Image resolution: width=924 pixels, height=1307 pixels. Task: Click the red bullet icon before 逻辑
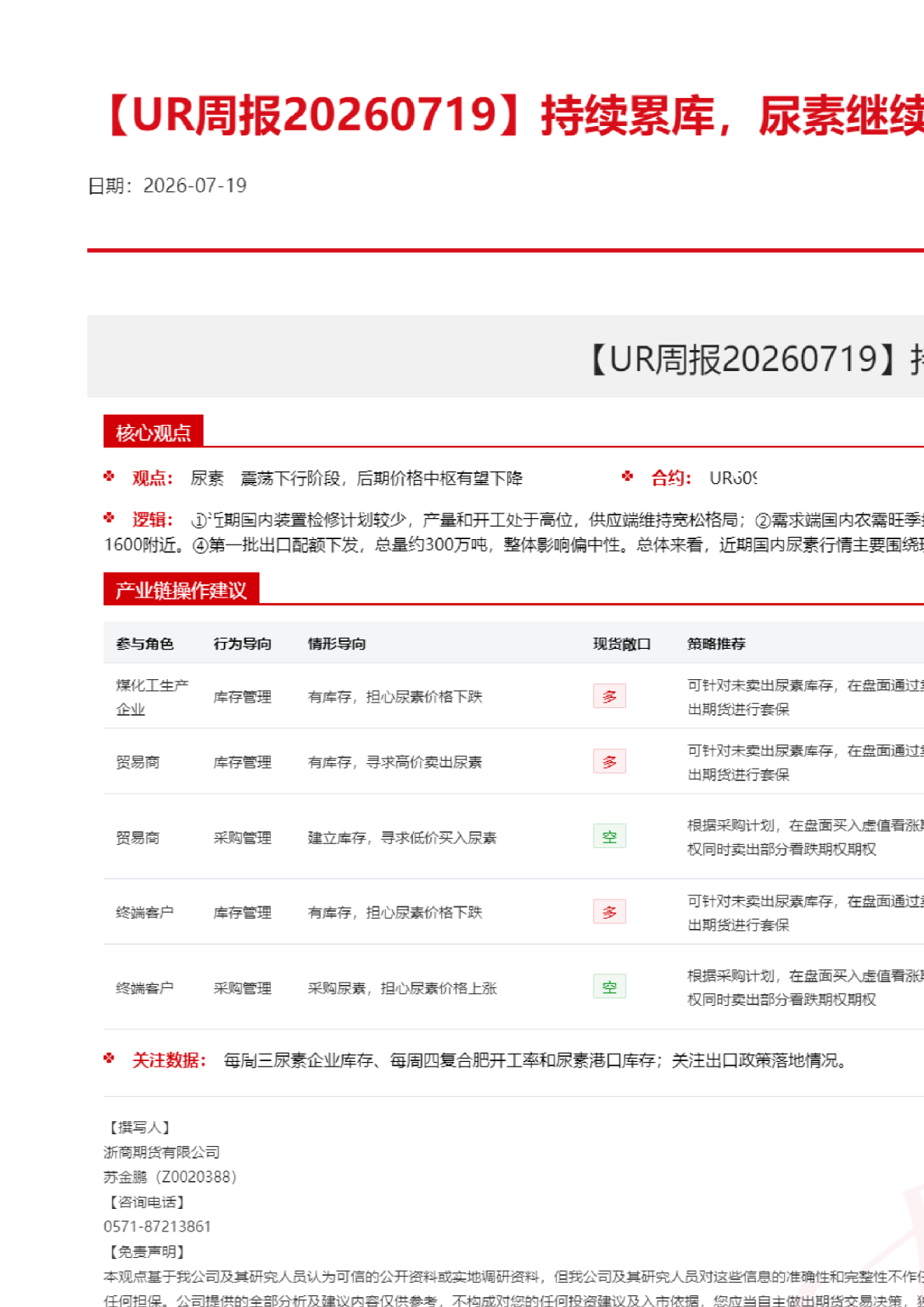109,517
